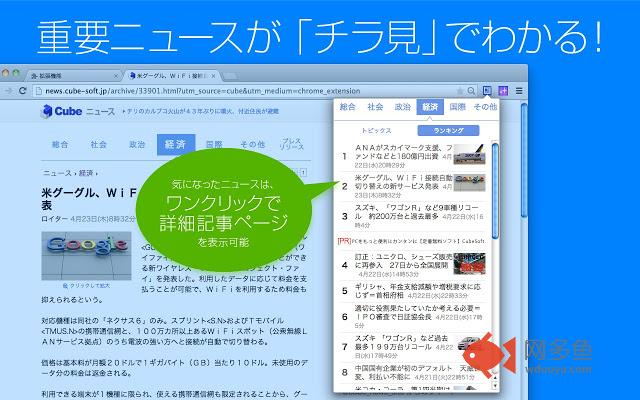
Task: Open ranking 8 中国国有企業 デフォルト article
Action: coord(413,373)
